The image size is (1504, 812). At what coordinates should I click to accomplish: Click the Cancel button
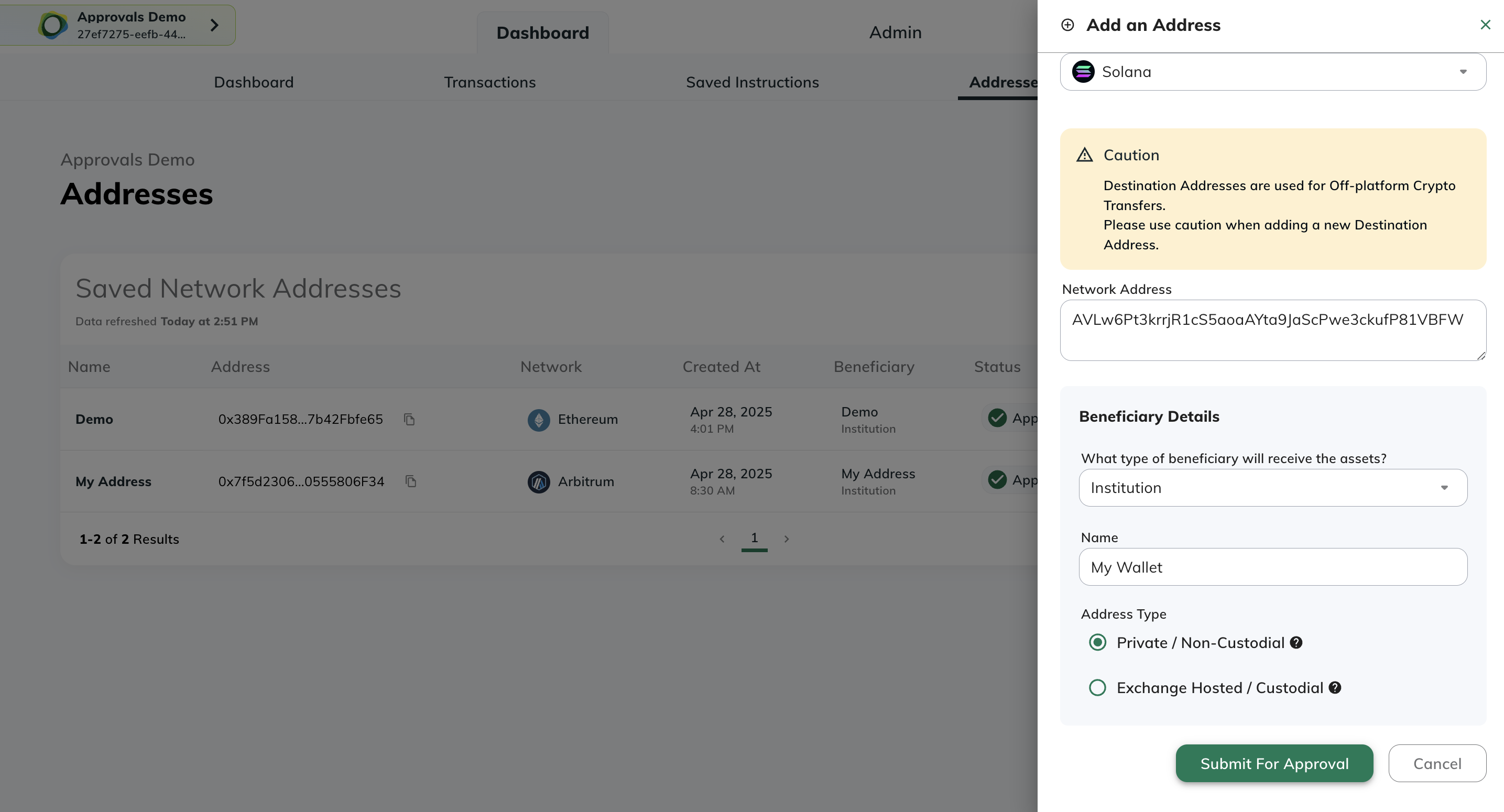1437,764
